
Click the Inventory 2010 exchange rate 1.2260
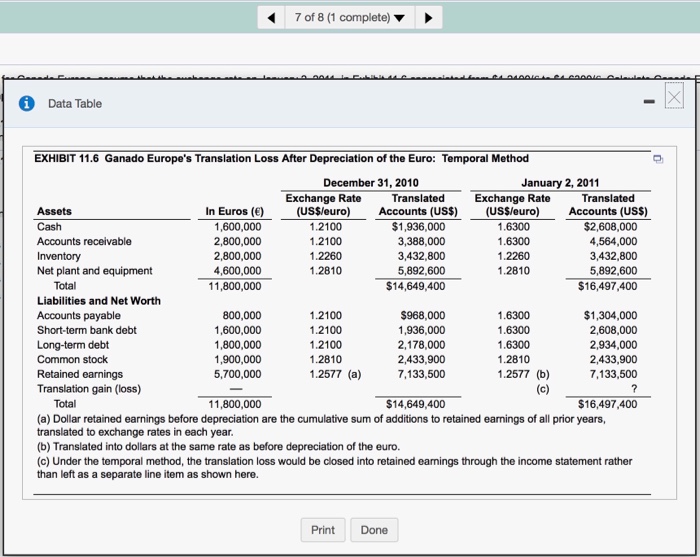(325, 256)
